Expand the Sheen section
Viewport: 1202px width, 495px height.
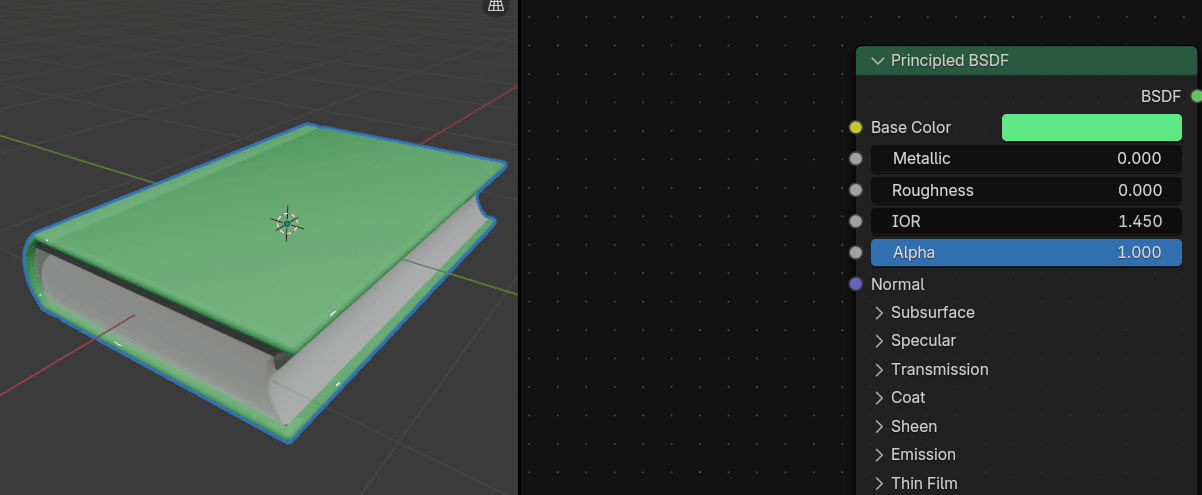pyautogui.click(x=880, y=427)
